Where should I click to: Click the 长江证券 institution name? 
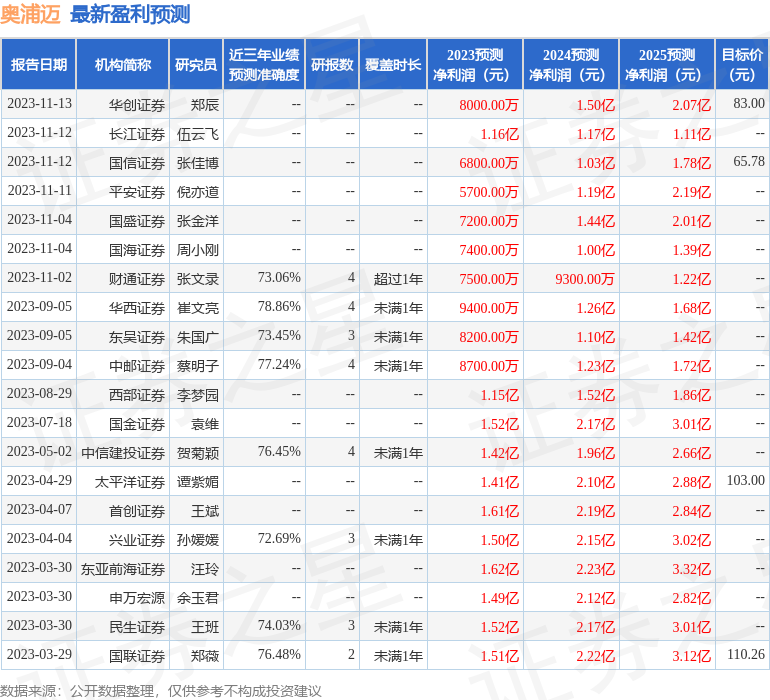click(x=137, y=134)
